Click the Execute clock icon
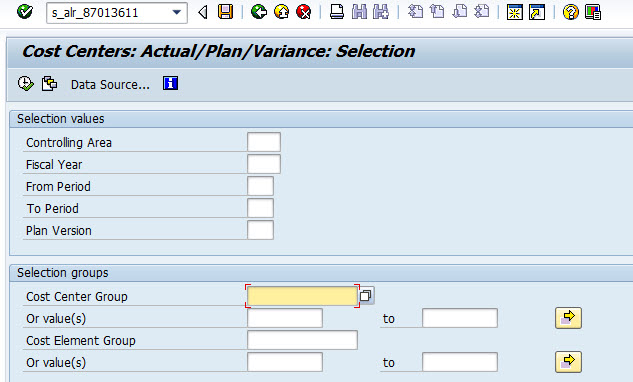Viewport: 633px width, 382px height. pos(26,84)
